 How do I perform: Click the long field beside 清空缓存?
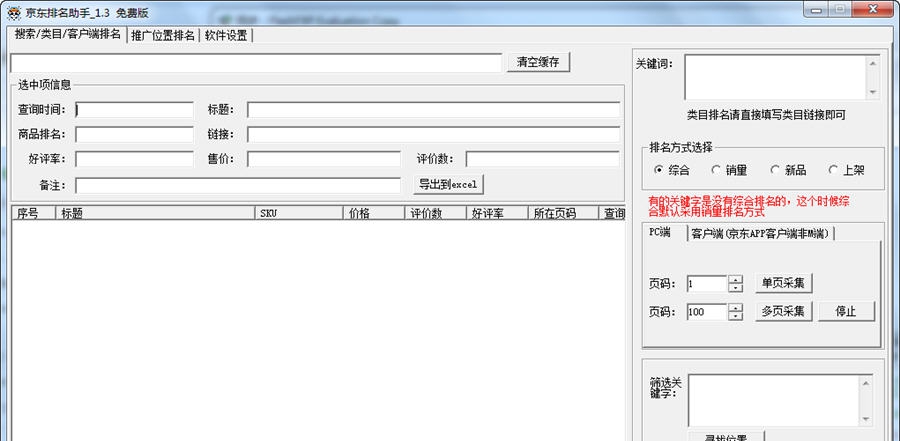pyautogui.click(x=256, y=63)
